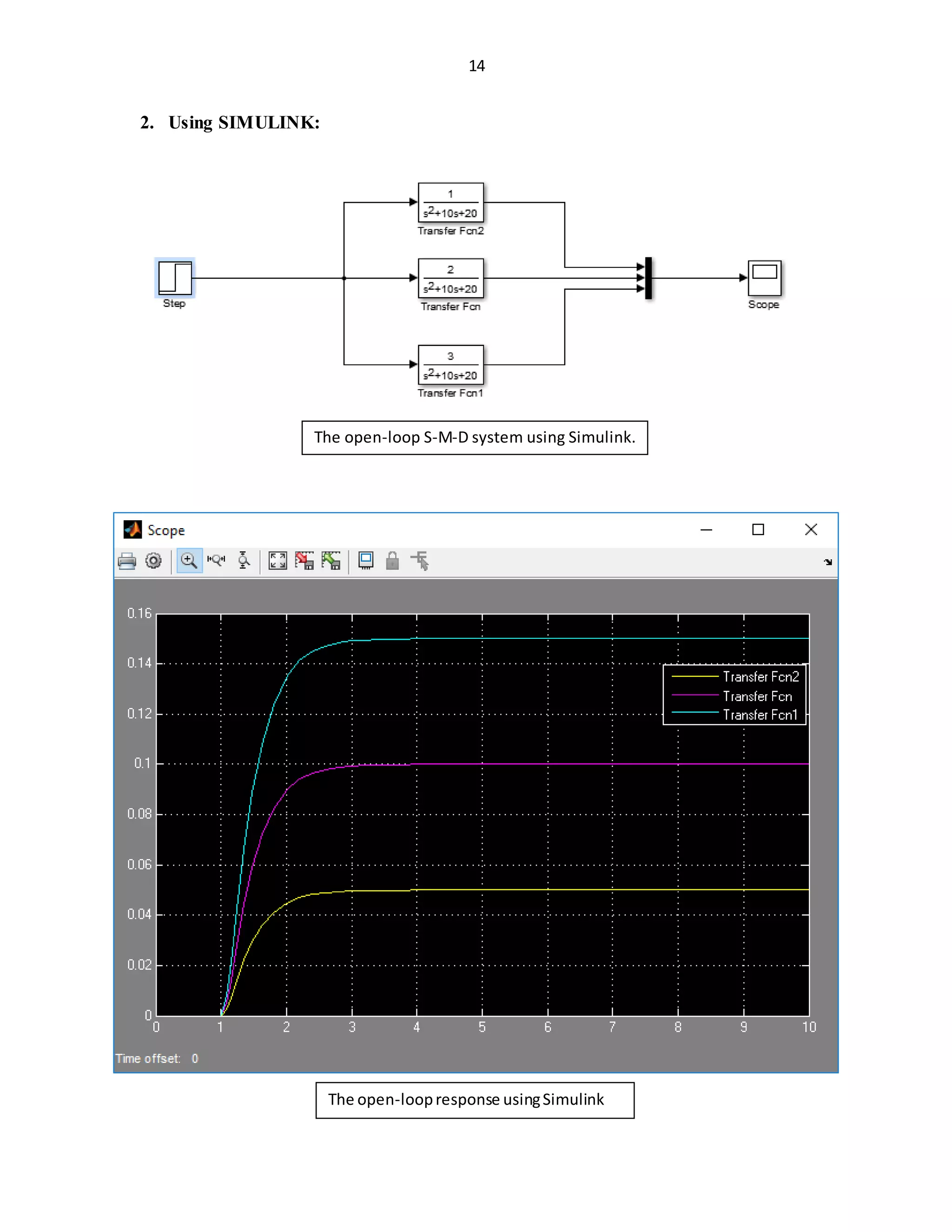Maximize the Scope window
Screen dimensions: 952x1232
pos(758,530)
